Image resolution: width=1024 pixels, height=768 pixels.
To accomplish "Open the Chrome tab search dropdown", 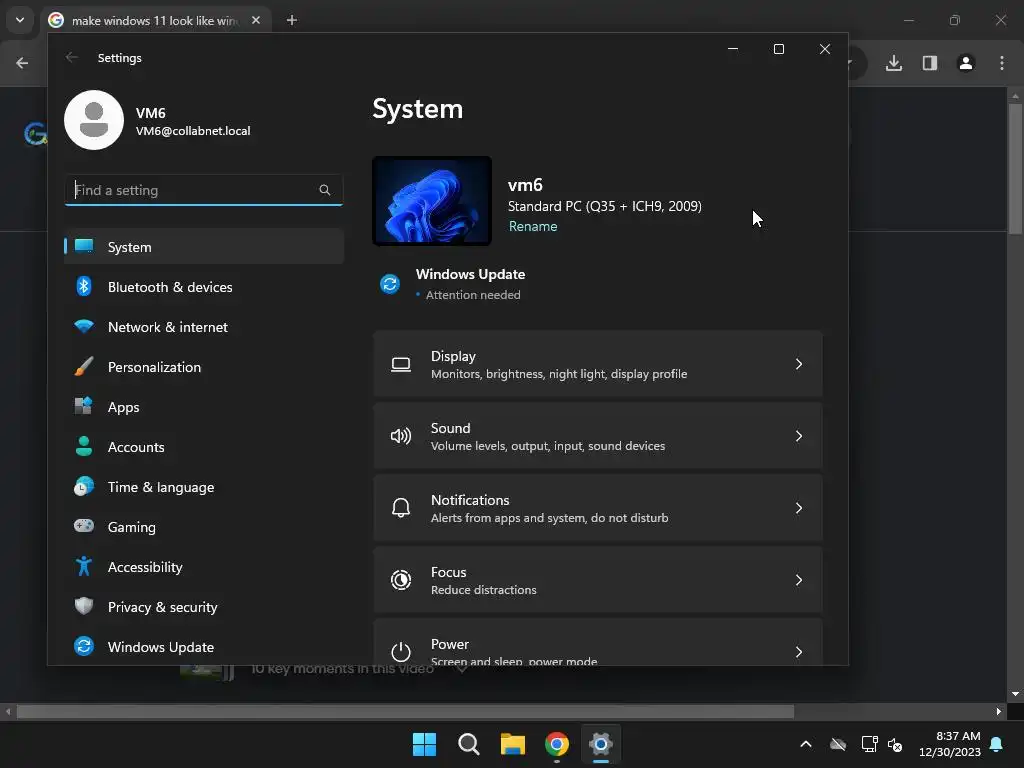I will [x=20, y=20].
